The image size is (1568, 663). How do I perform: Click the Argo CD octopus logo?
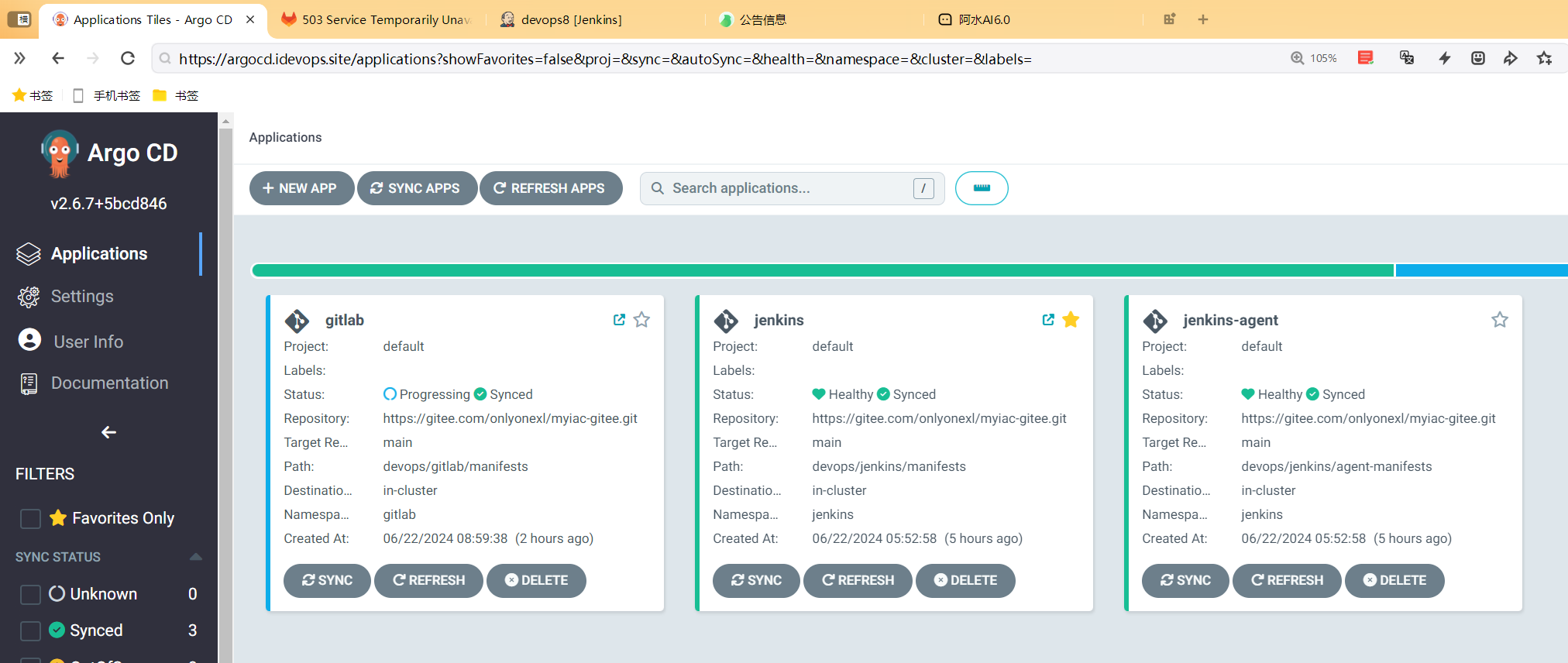[x=59, y=153]
